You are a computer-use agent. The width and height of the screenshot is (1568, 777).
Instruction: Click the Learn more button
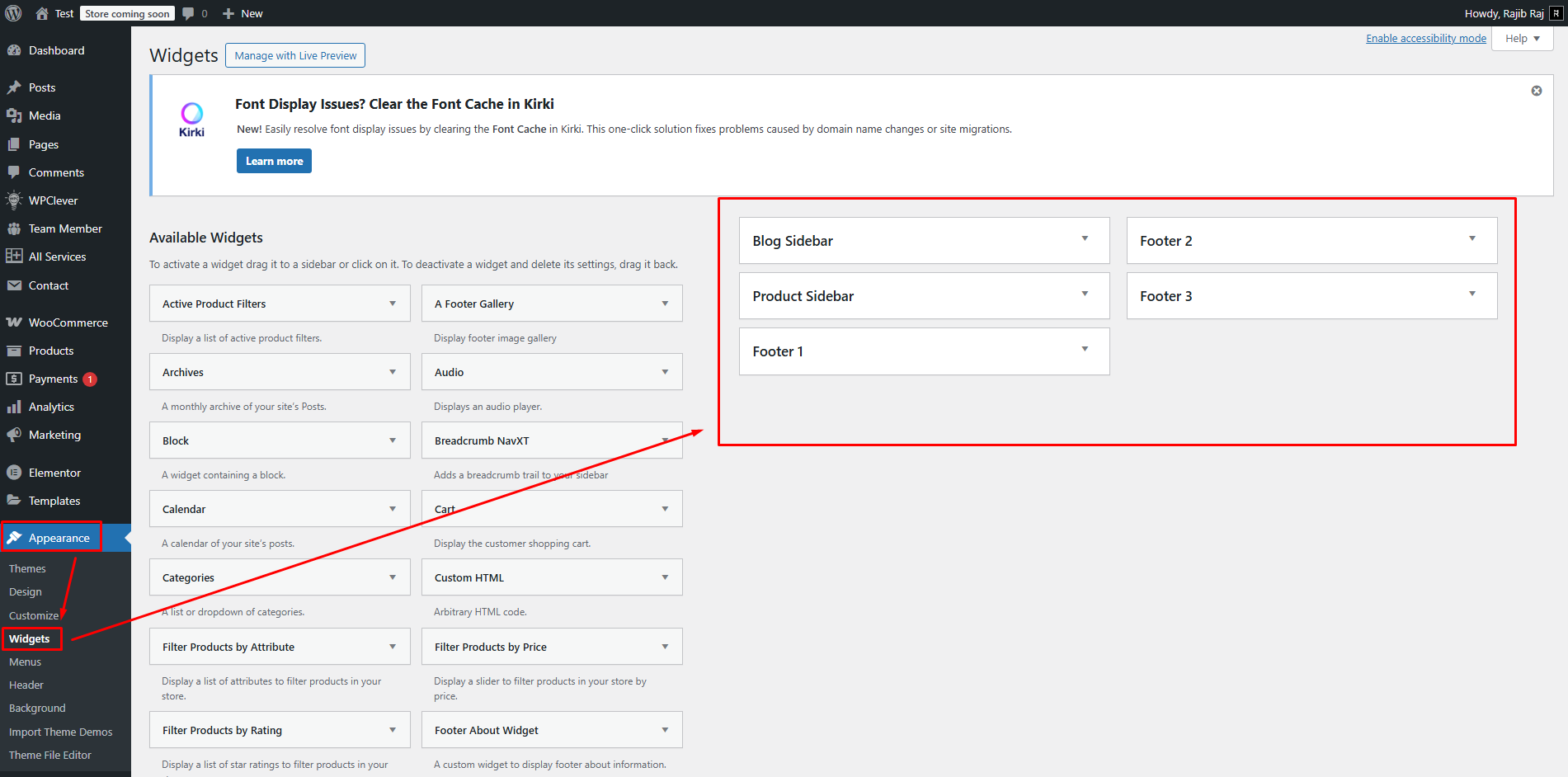click(x=274, y=161)
